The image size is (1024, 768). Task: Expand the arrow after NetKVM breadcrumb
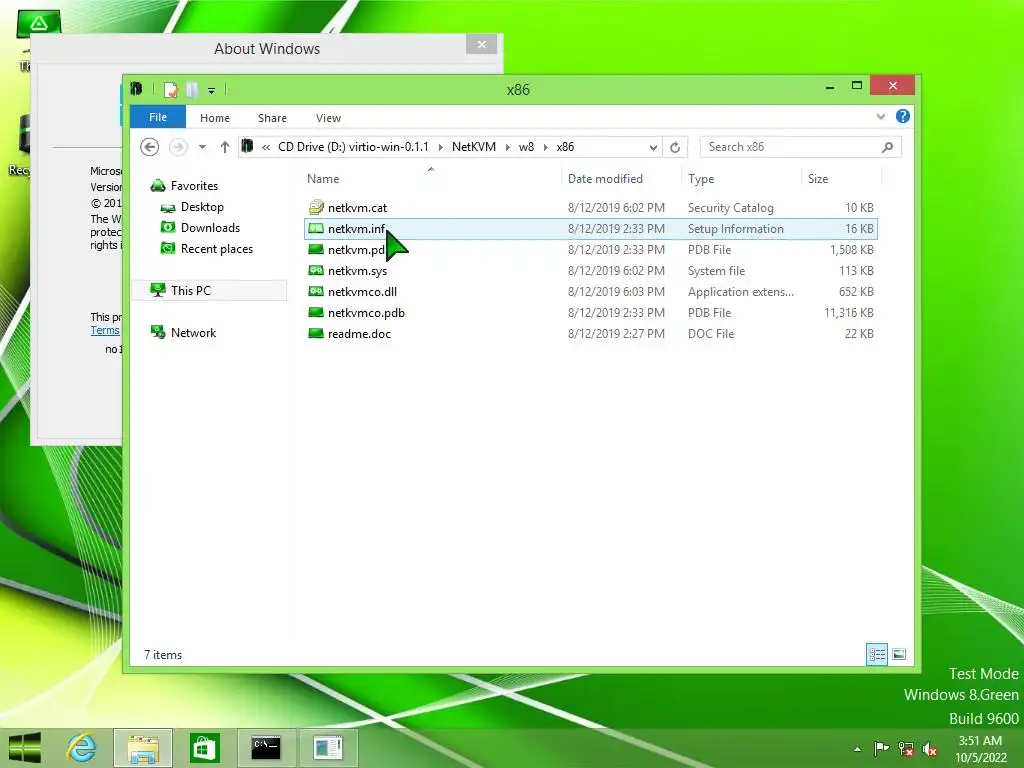pyautogui.click(x=507, y=147)
